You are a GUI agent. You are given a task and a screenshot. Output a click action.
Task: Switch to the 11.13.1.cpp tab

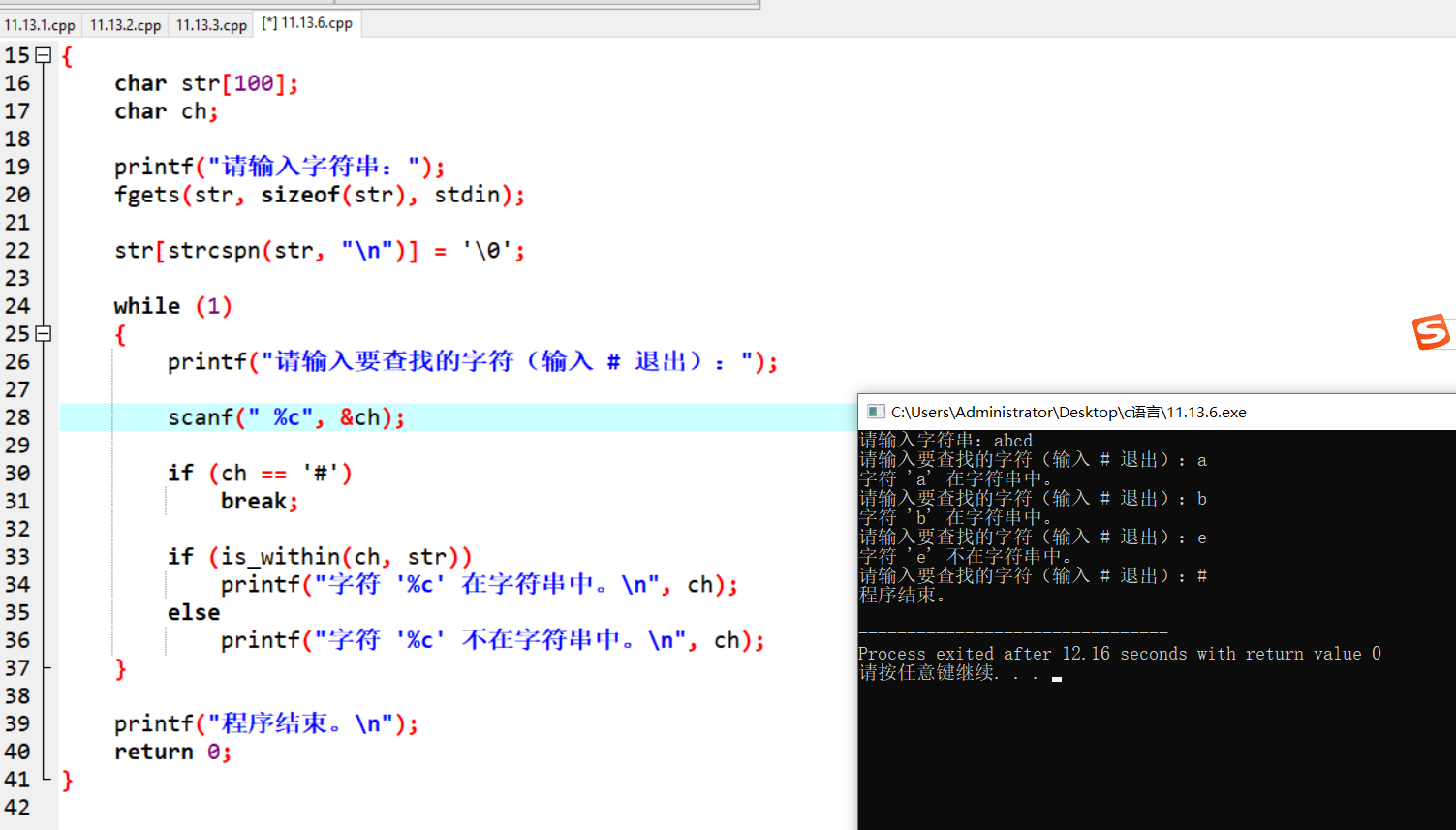[40, 25]
